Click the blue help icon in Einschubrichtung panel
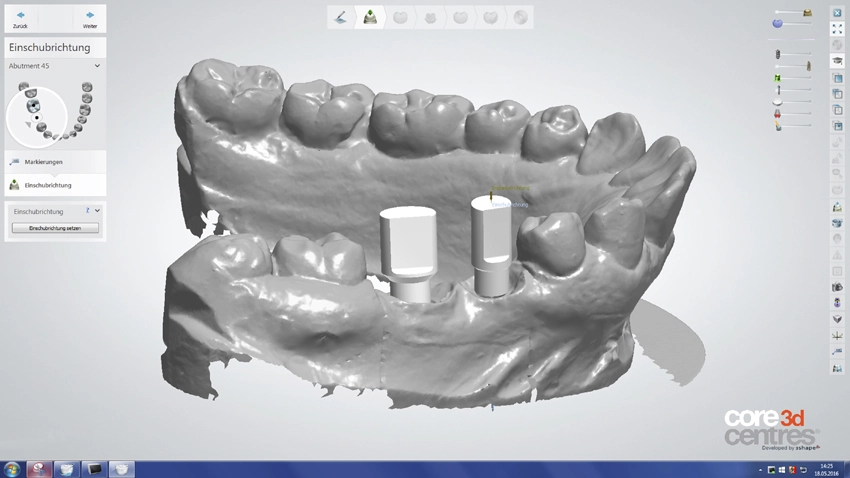 coord(88,211)
